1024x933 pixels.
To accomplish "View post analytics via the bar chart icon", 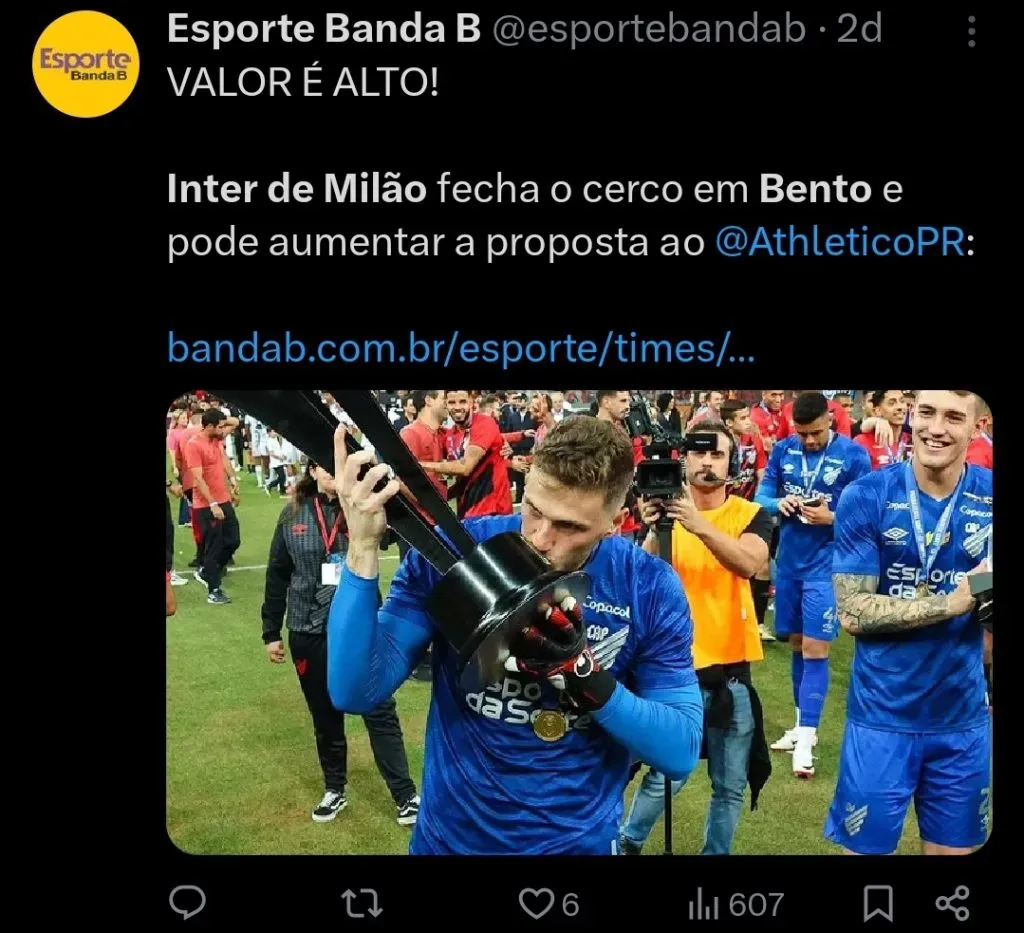I will pos(703,905).
